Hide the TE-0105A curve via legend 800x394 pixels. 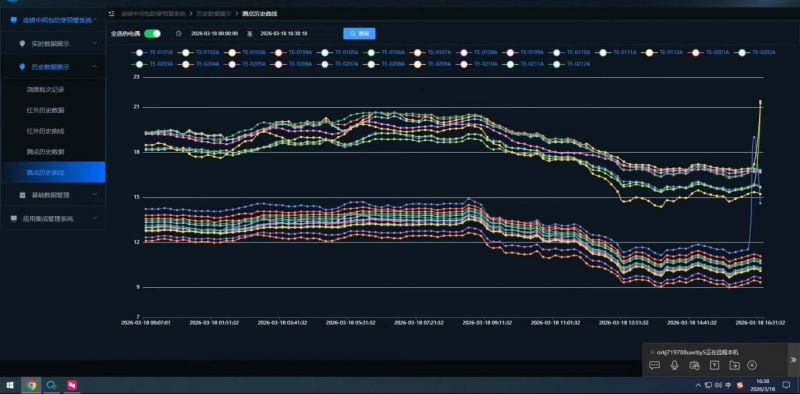point(338,52)
